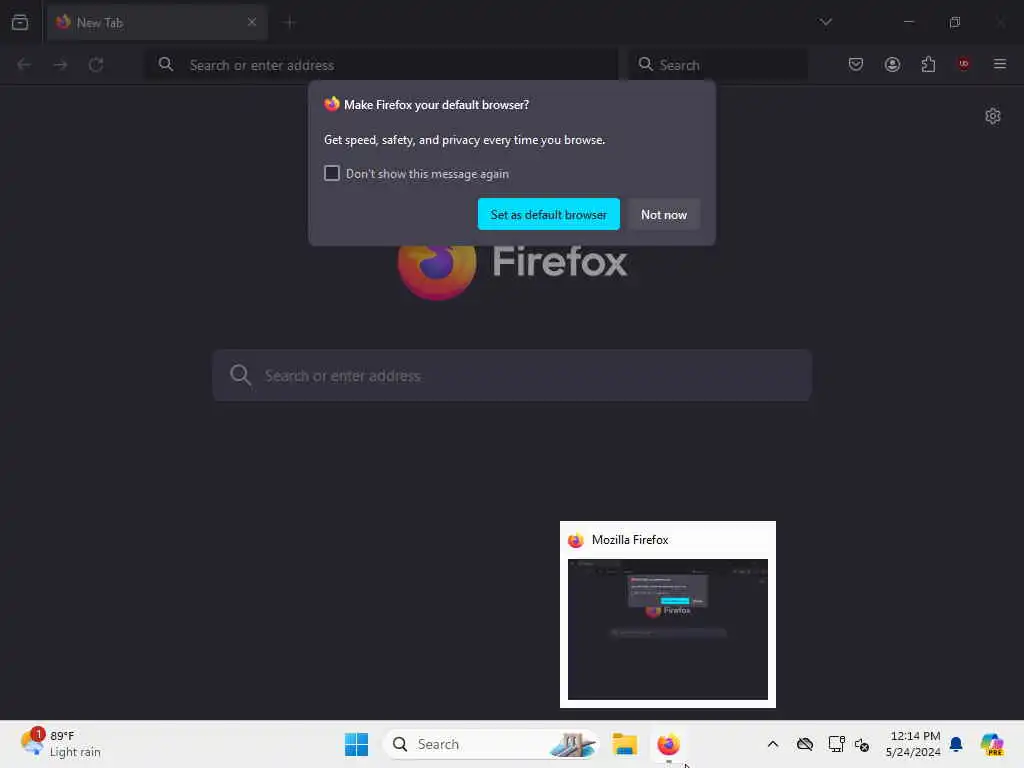The image size is (1024, 768).
Task: Open the Firefox account icon
Action: [x=892, y=64]
